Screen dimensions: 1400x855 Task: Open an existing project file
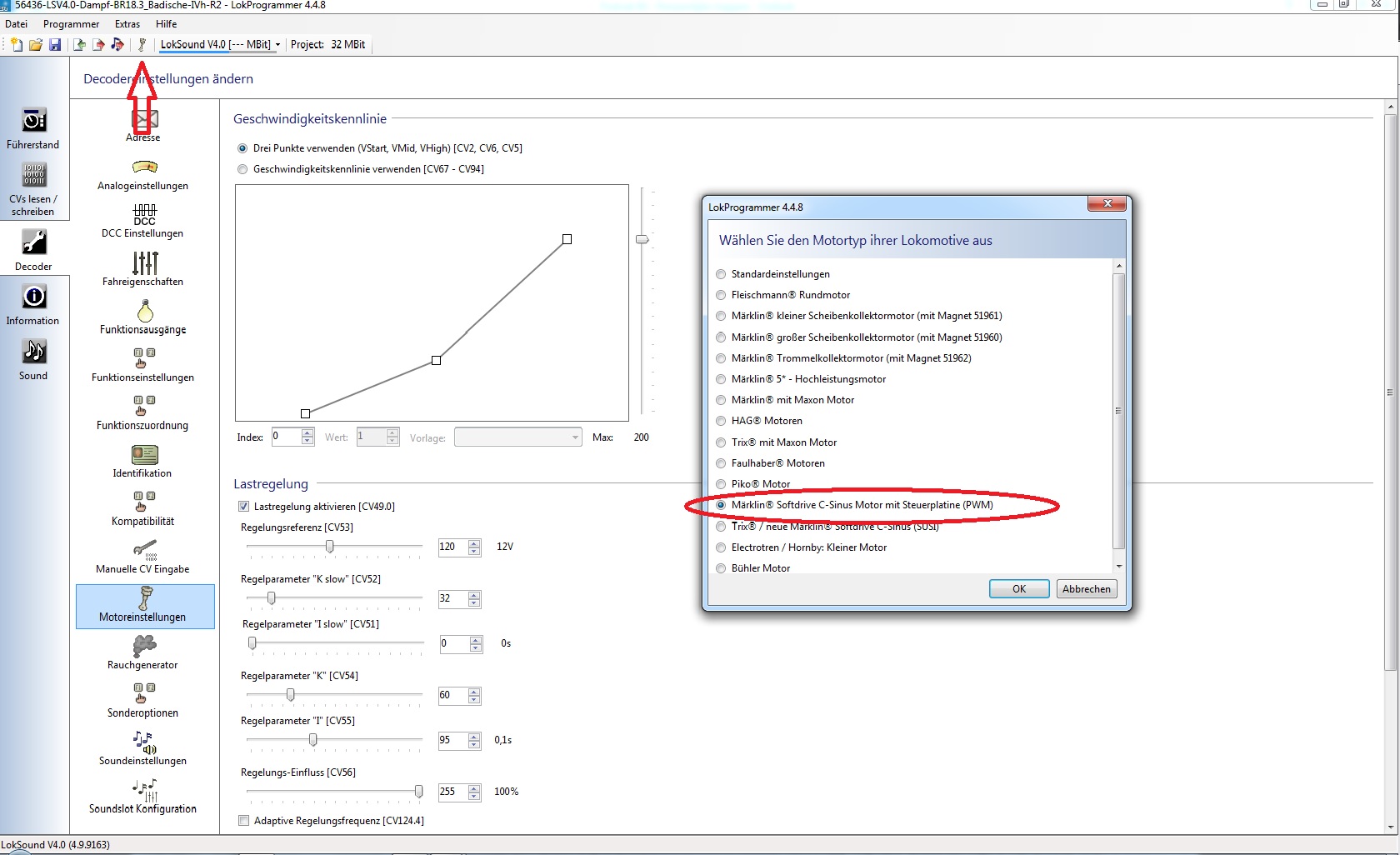pos(36,44)
